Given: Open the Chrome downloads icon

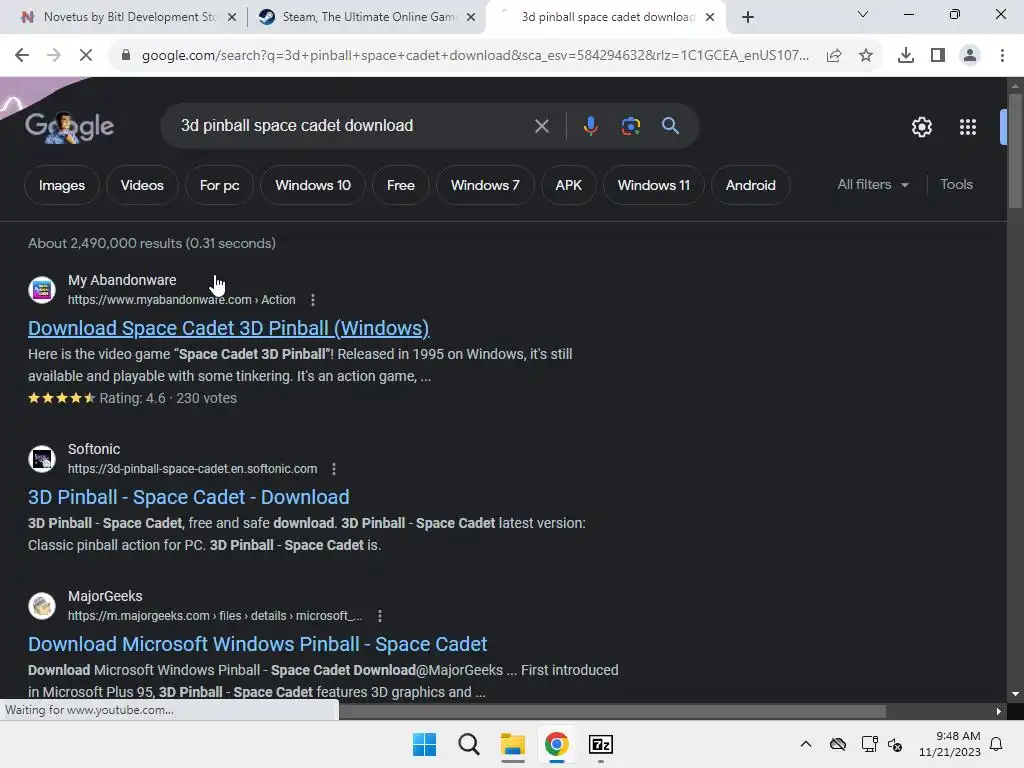Looking at the screenshot, I should coord(906,56).
